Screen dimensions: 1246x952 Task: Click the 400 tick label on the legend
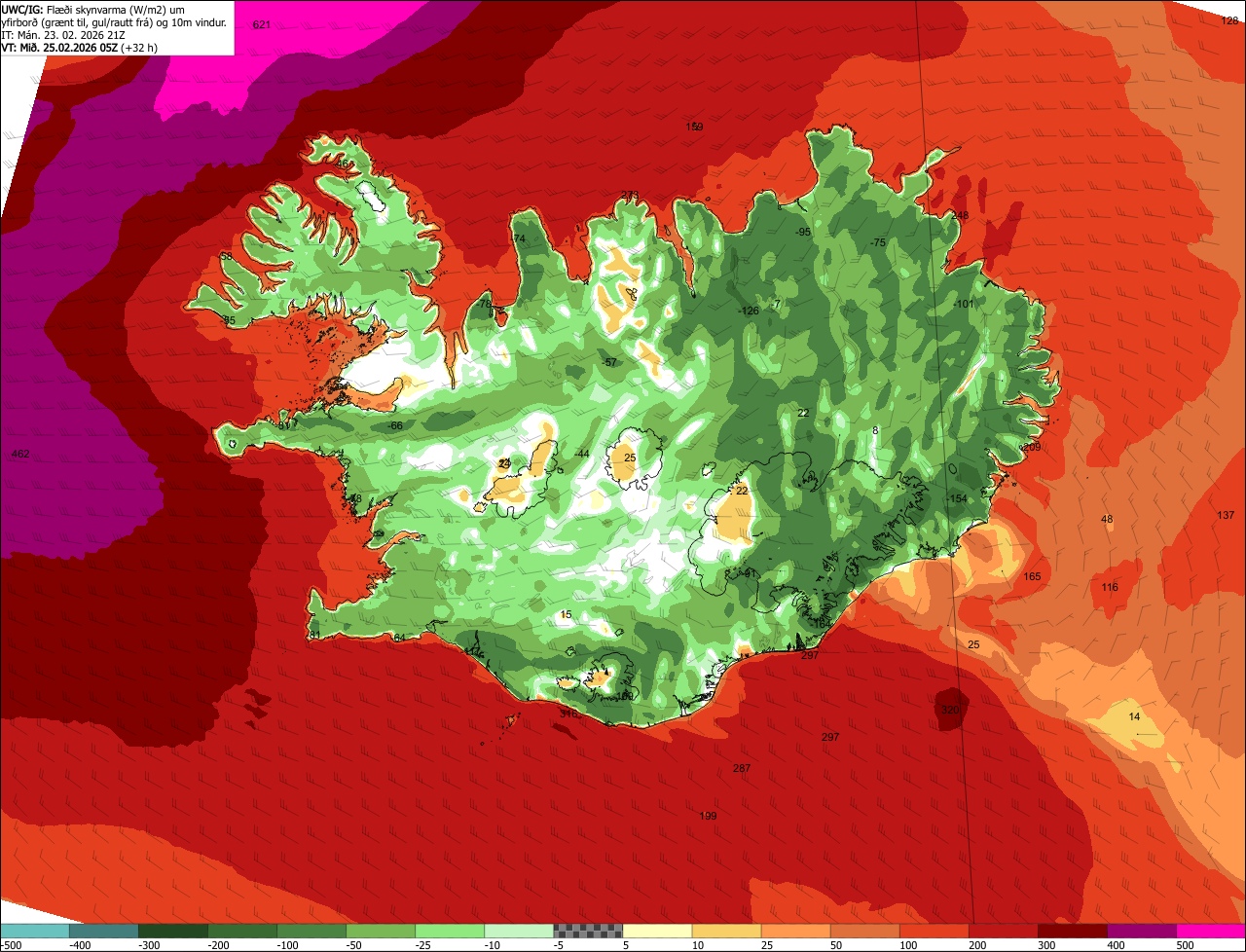(x=1116, y=944)
